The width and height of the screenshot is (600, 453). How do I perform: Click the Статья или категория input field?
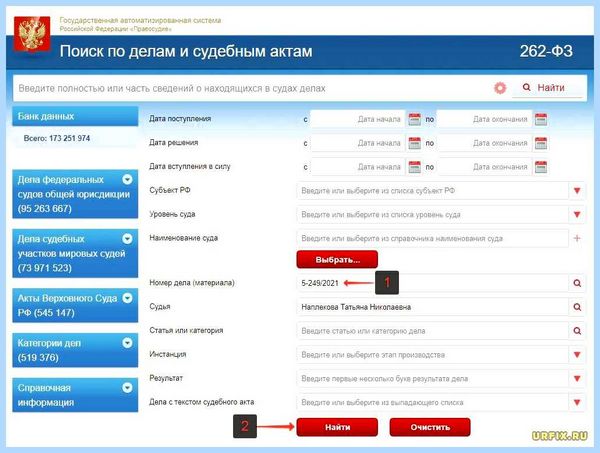(x=432, y=331)
